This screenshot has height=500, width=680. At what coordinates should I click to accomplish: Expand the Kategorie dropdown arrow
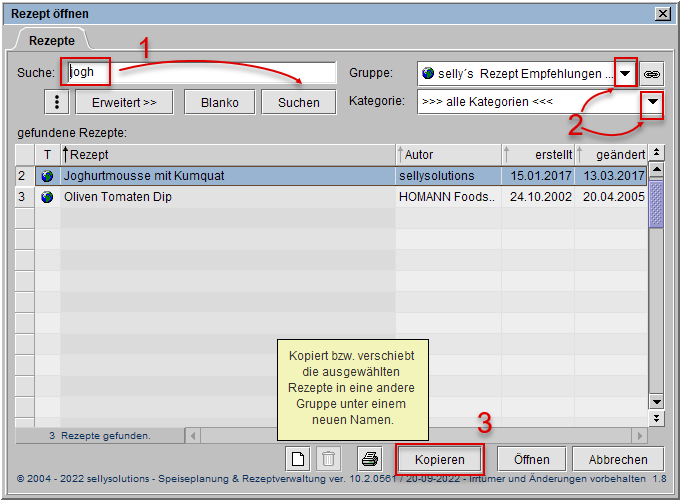tap(653, 102)
